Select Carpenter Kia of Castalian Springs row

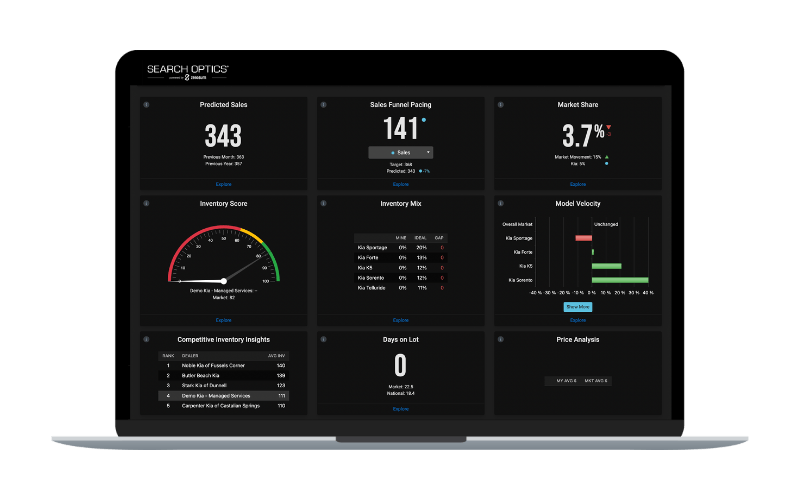pyautogui.click(x=223, y=406)
